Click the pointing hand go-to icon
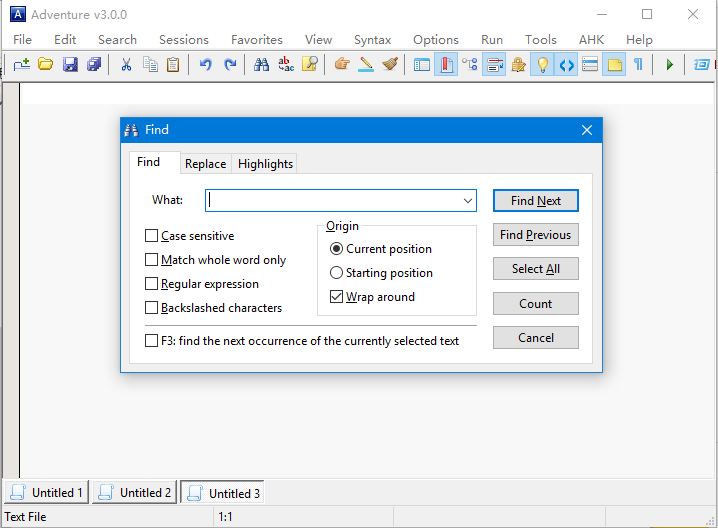The height and width of the screenshot is (528, 718). tap(342, 65)
